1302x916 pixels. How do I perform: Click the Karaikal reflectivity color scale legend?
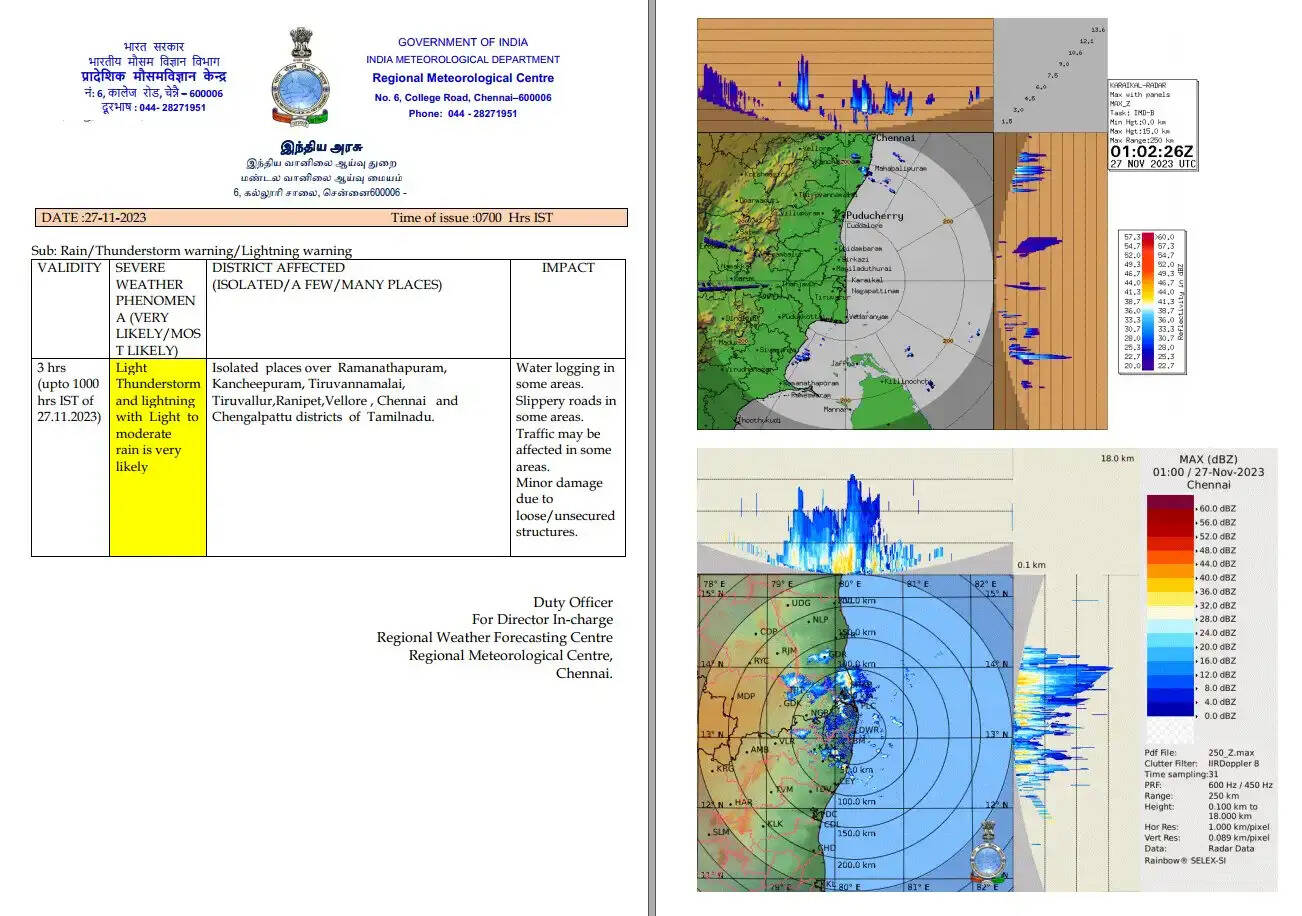click(x=1151, y=301)
